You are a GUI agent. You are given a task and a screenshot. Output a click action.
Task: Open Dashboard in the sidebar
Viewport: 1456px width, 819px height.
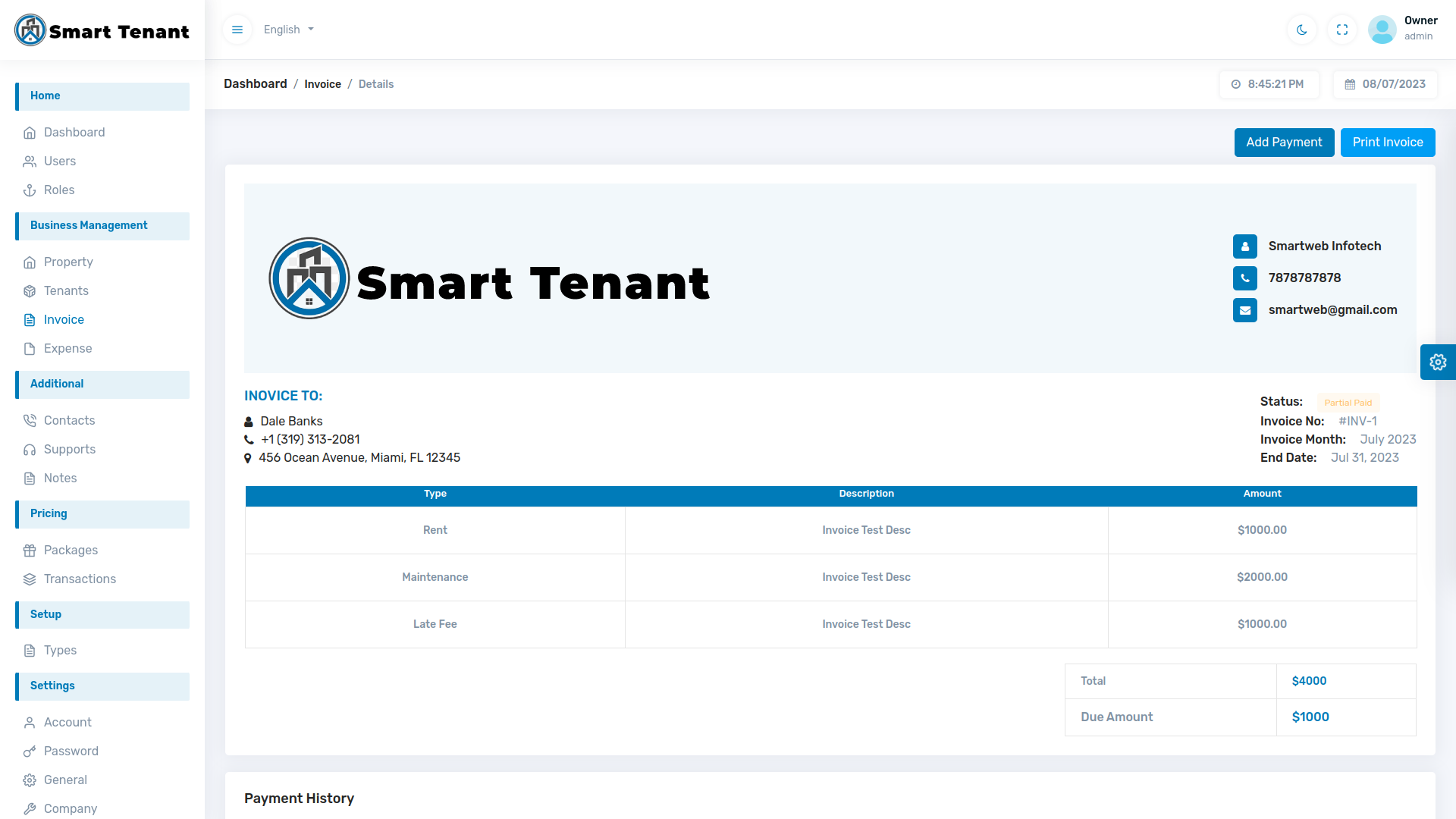point(74,133)
